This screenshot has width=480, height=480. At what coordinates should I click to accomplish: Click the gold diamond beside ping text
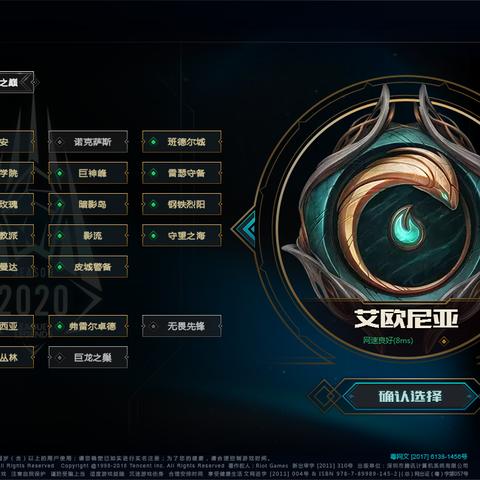point(444,341)
